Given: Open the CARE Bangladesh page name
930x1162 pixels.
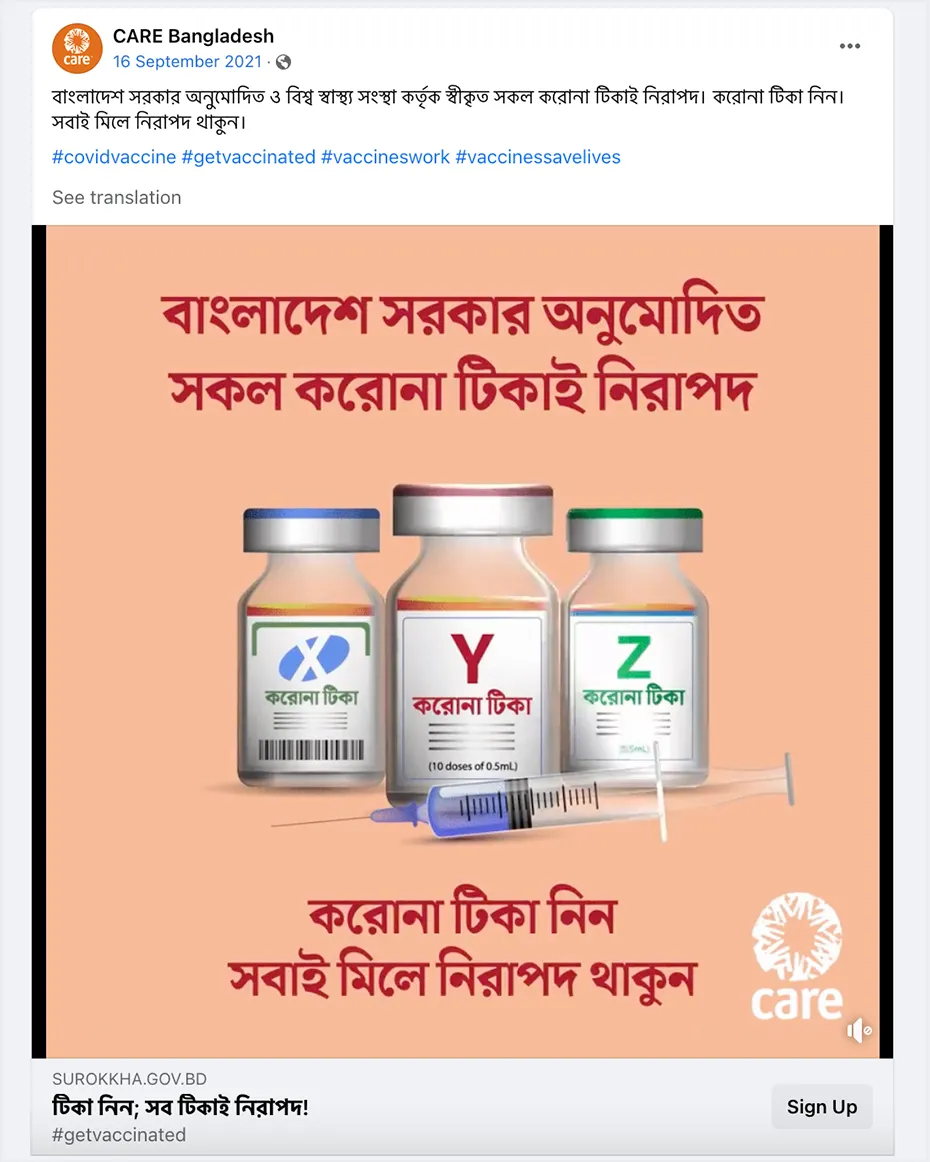Looking at the screenshot, I should point(193,36).
